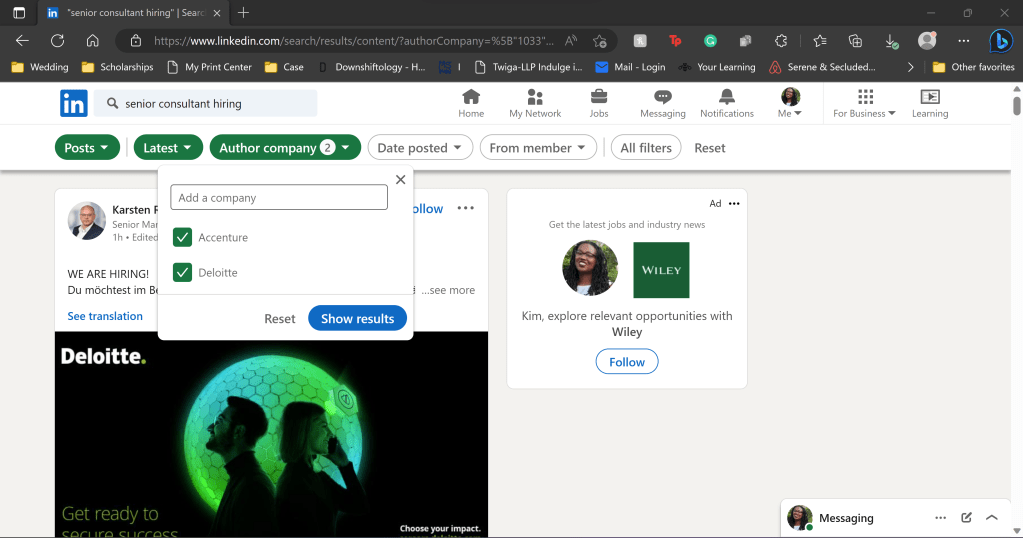Open the Jobs briefcase icon
Image resolution: width=1023 pixels, height=538 pixels.
pos(599,97)
